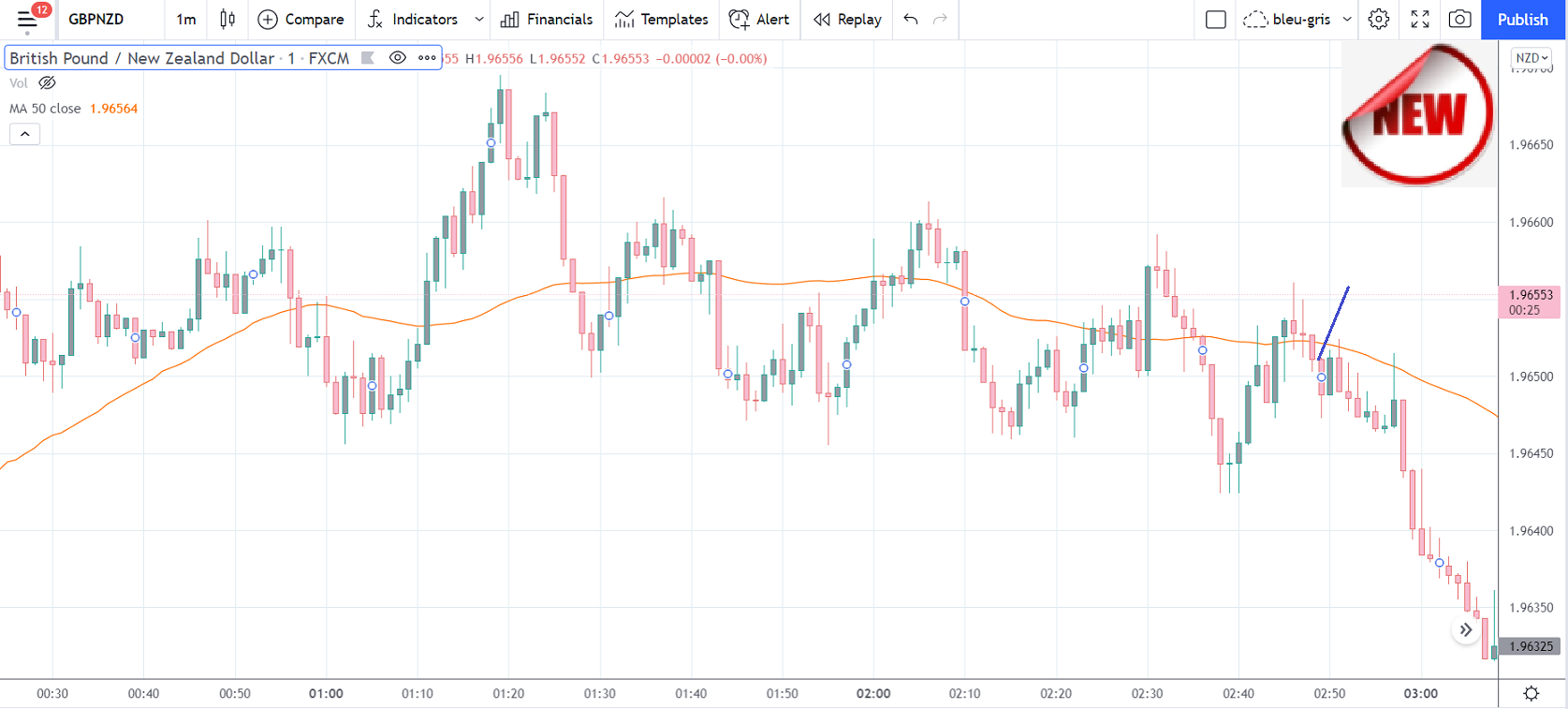Open the Templates menu
This screenshot has width=1568, height=709.
click(x=661, y=19)
